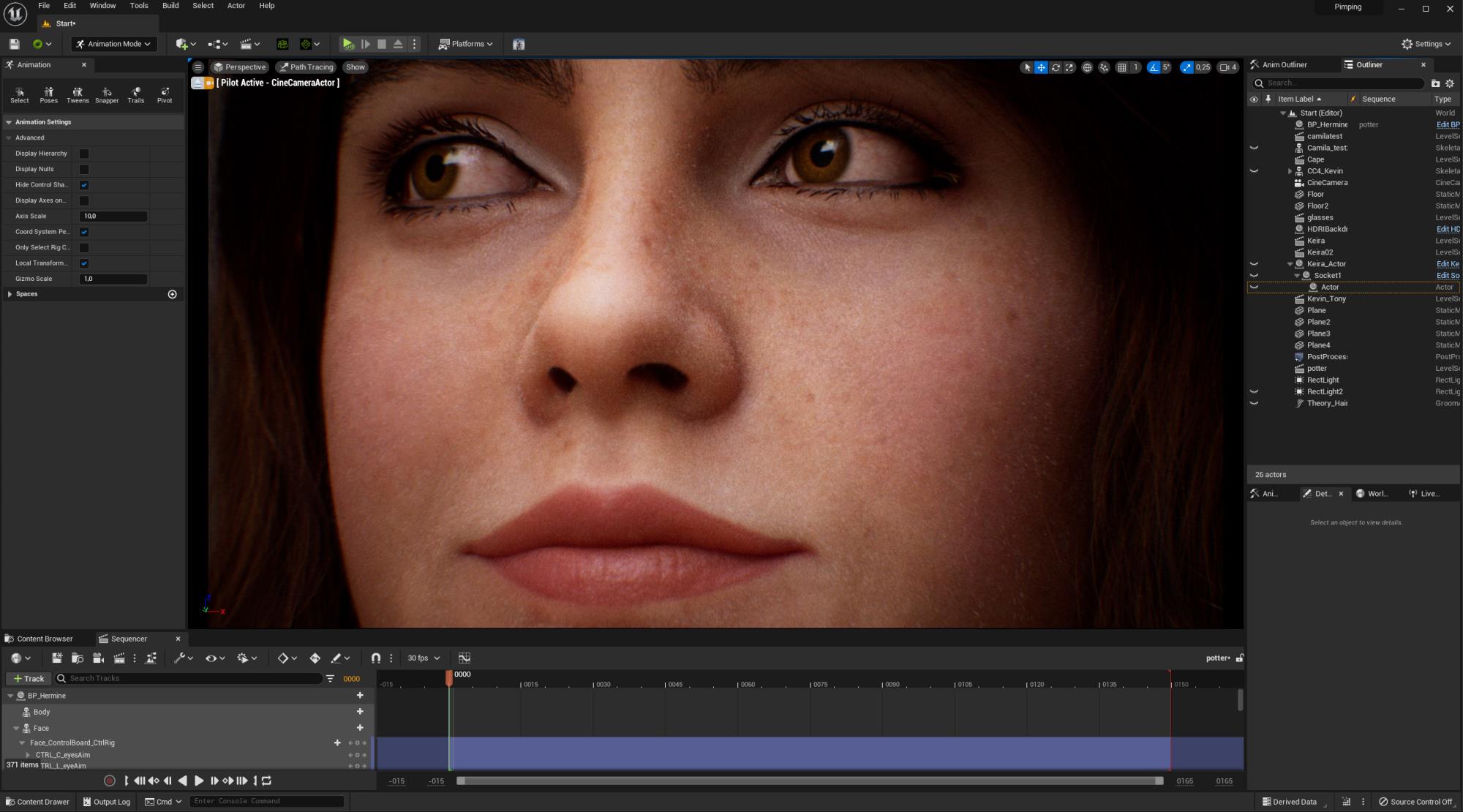This screenshot has height=812, width=1463.
Task: Click the Sequencer render movie clapperboard icon
Action: (119, 658)
